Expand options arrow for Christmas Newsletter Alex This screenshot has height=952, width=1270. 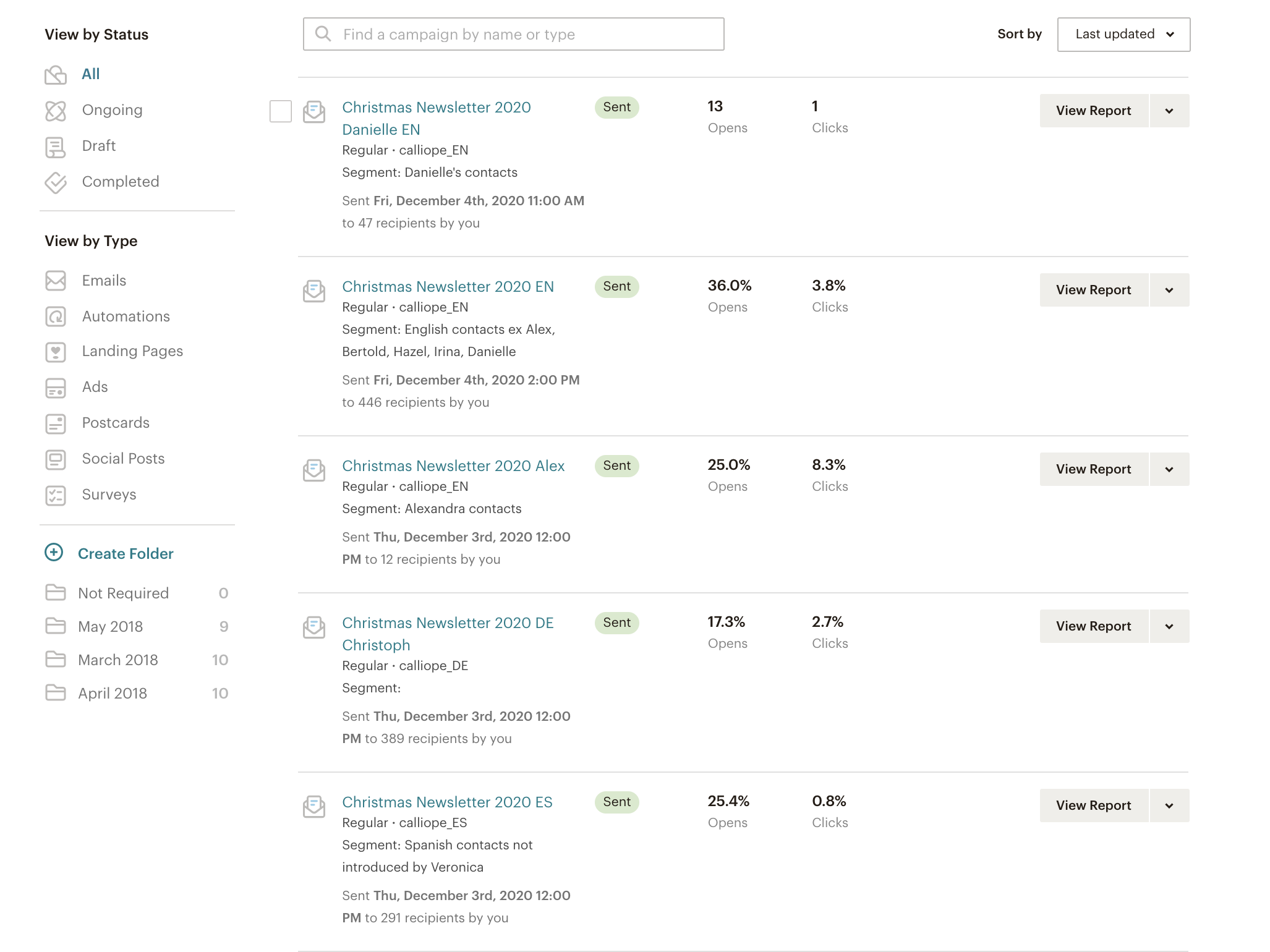point(1169,469)
